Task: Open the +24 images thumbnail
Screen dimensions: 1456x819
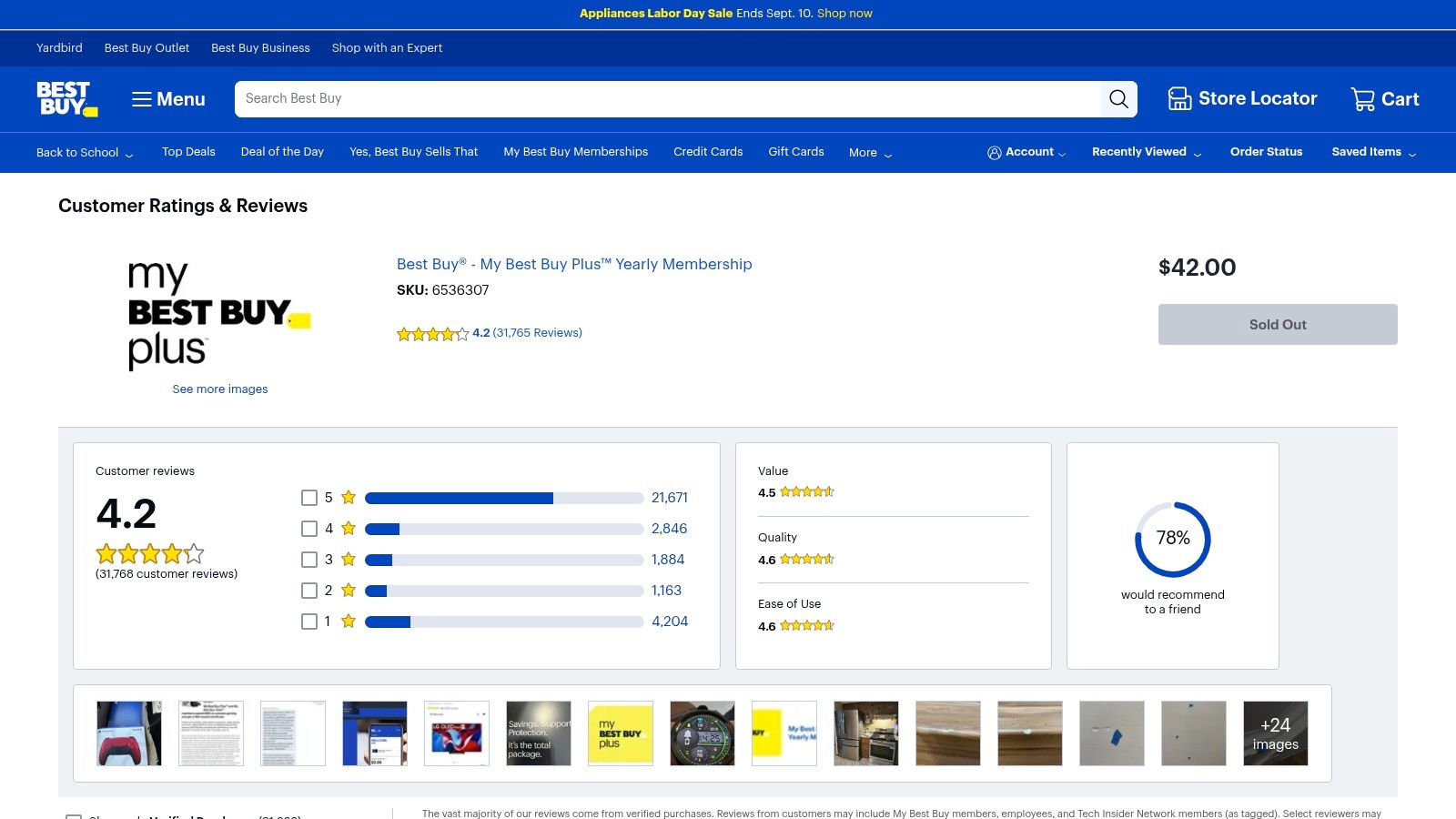Action: tap(1276, 733)
